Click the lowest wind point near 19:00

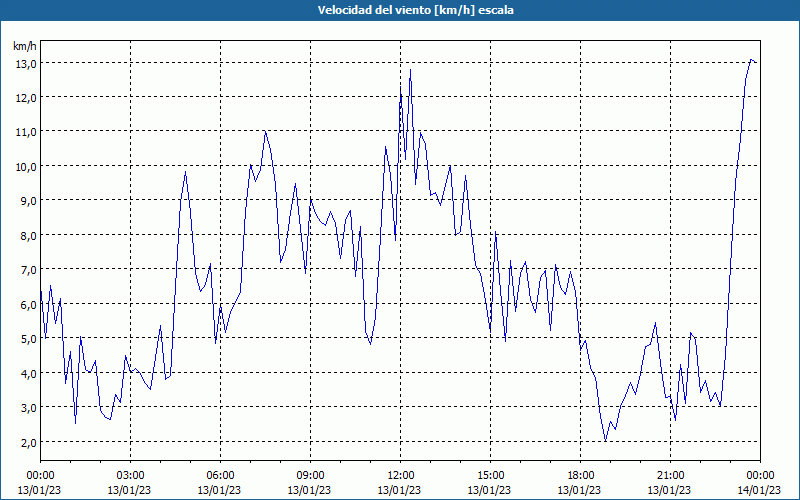(x=606, y=441)
